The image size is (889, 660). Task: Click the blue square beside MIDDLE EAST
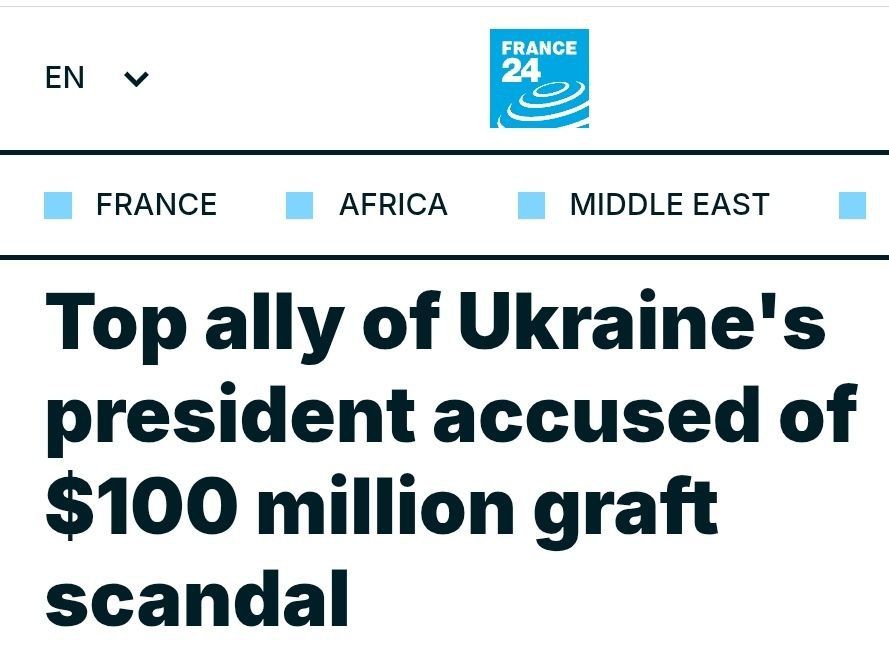click(531, 205)
